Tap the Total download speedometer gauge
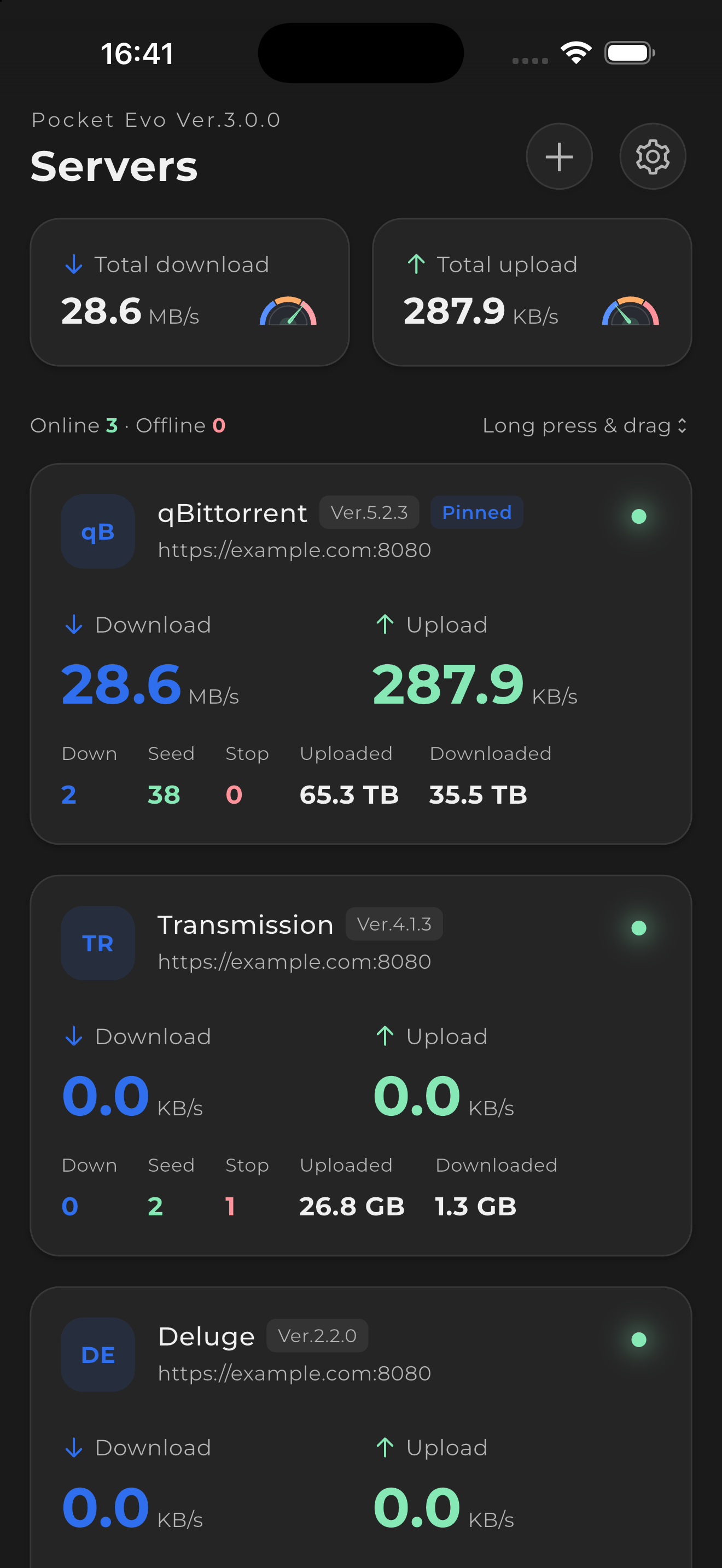The width and height of the screenshot is (722, 1568). pyautogui.click(x=288, y=311)
